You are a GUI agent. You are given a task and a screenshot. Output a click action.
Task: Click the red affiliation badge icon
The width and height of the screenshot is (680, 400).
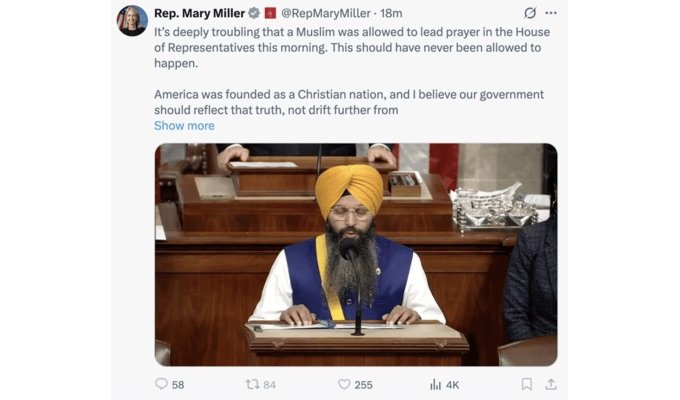[270, 13]
